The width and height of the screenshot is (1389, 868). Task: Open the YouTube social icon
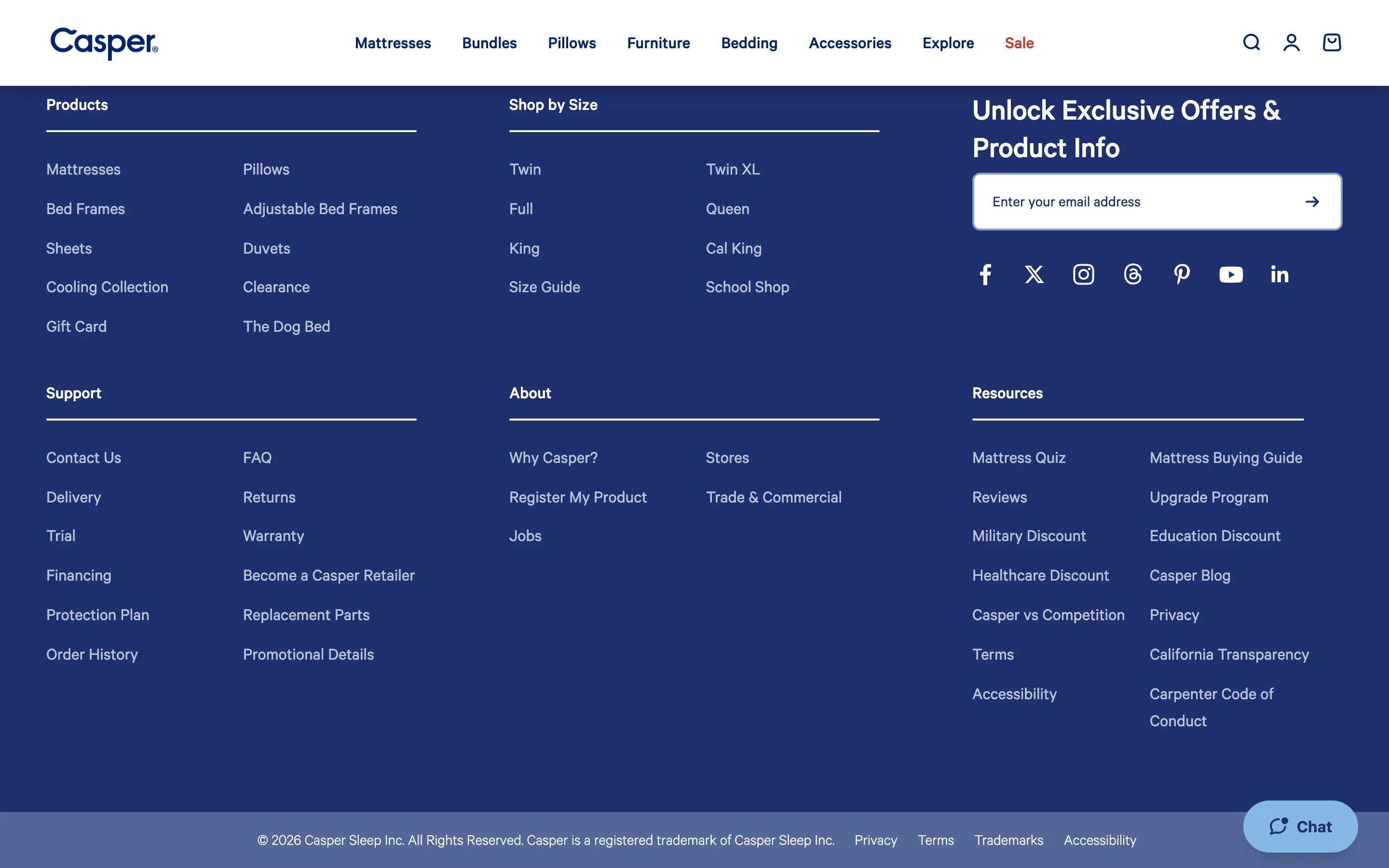1231,274
